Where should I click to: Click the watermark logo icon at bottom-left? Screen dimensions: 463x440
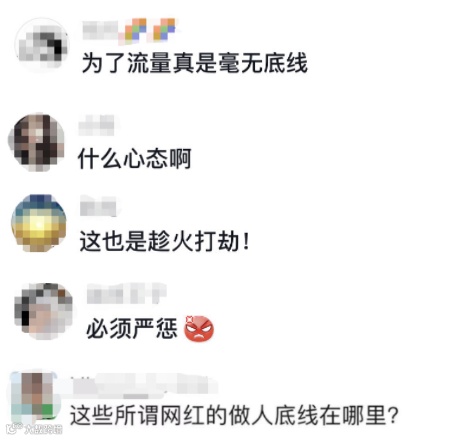[14, 428]
